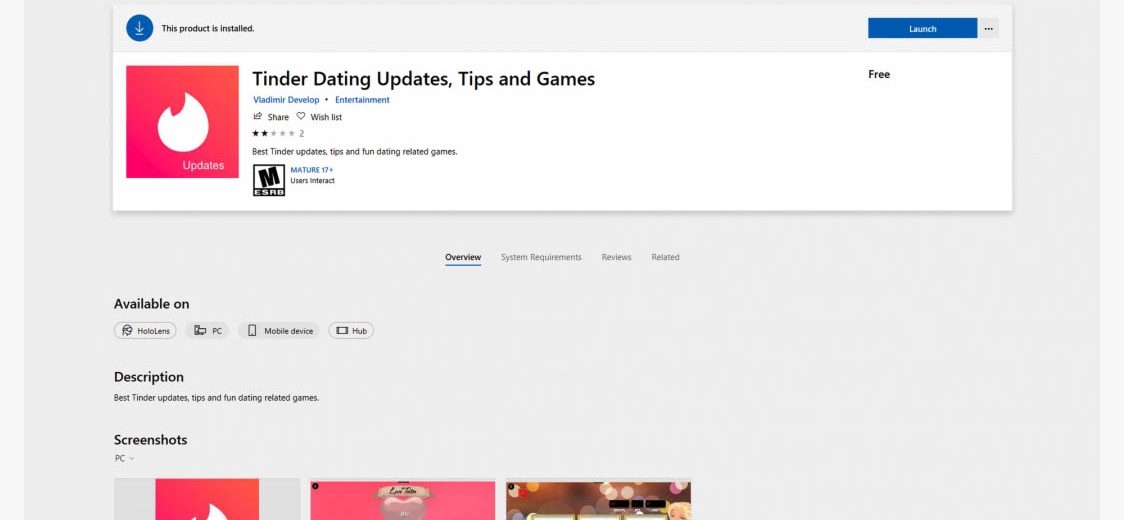Open the third slot game screenshot
Image resolution: width=1124 pixels, height=520 pixels.
tap(599, 499)
